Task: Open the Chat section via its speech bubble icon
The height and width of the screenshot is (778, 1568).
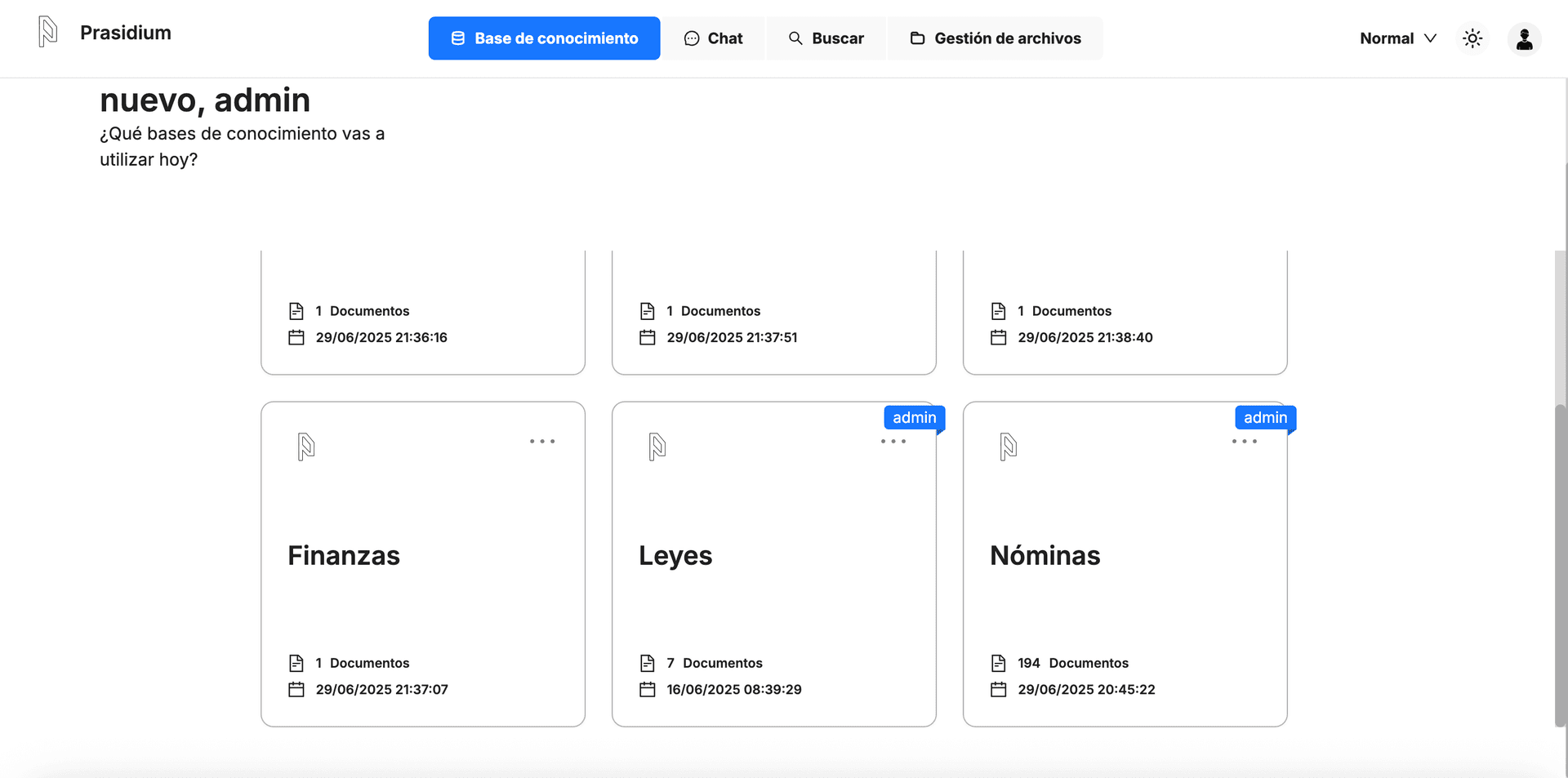Action: click(x=693, y=38)
